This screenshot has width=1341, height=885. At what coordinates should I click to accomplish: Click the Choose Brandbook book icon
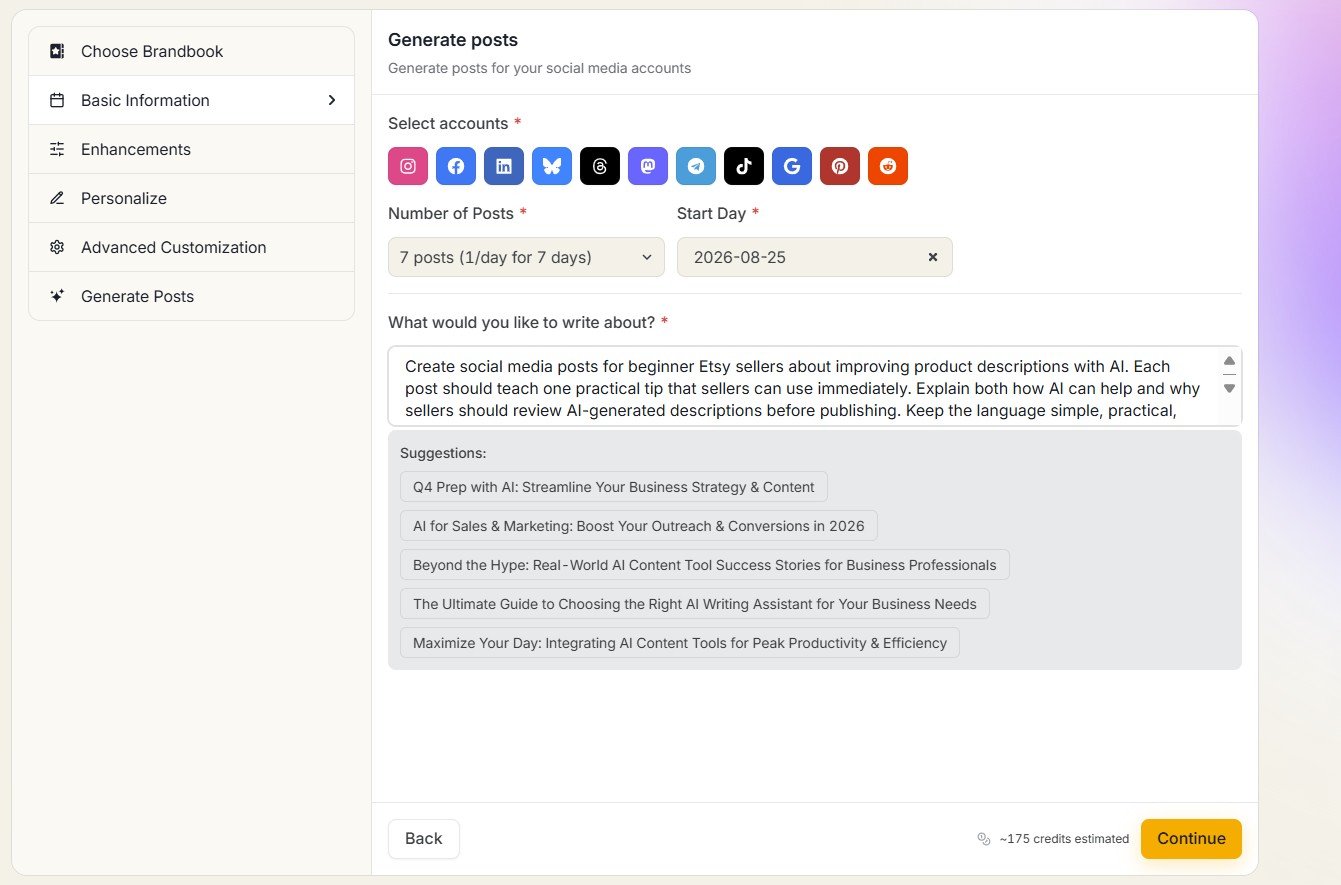(57, 51)
